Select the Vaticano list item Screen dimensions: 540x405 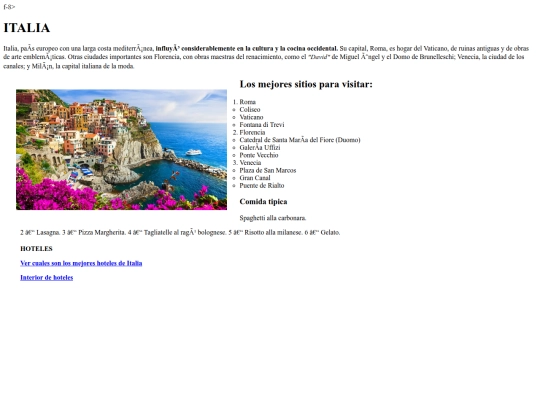251,117
